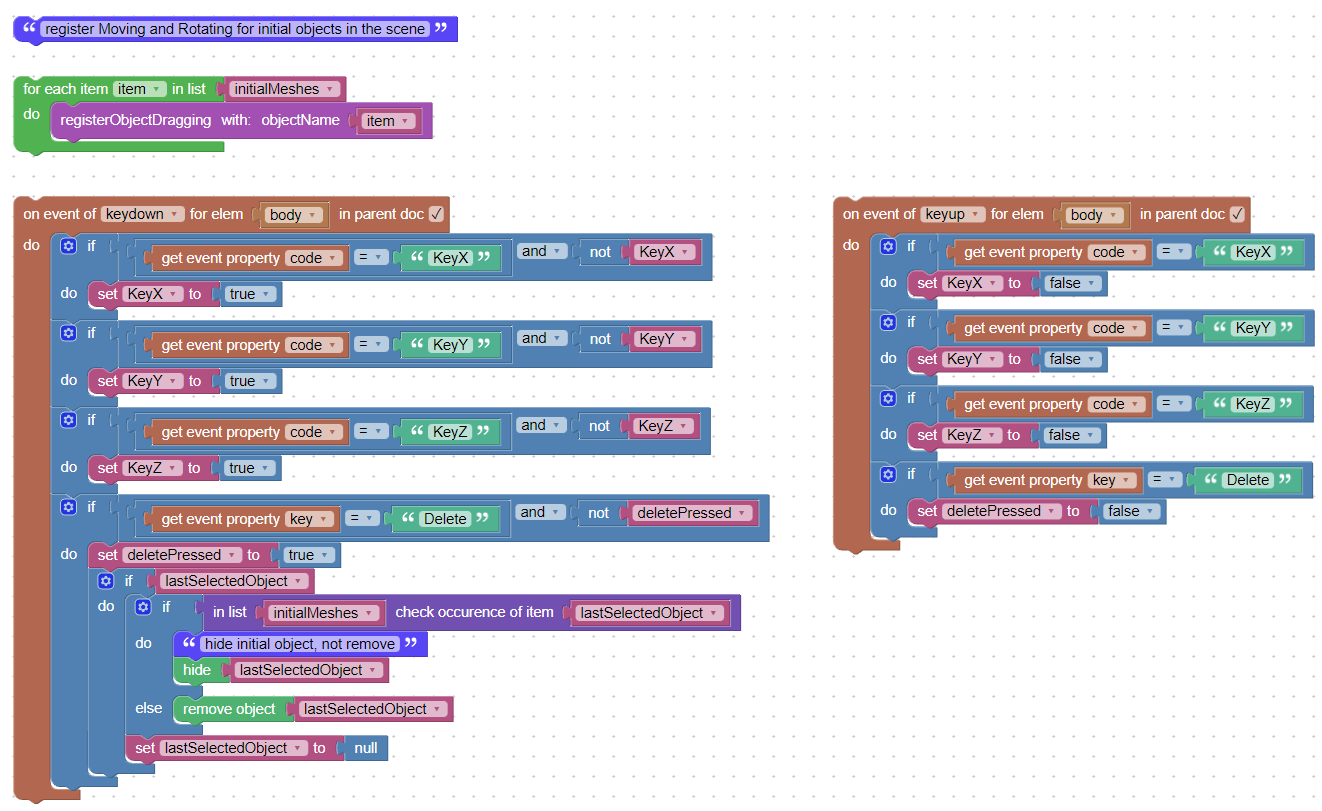The height and width of the screenshot is (811, 1322).
Task: Open gear icon on if lastSelectedObject block
Action: coord(105,580)
